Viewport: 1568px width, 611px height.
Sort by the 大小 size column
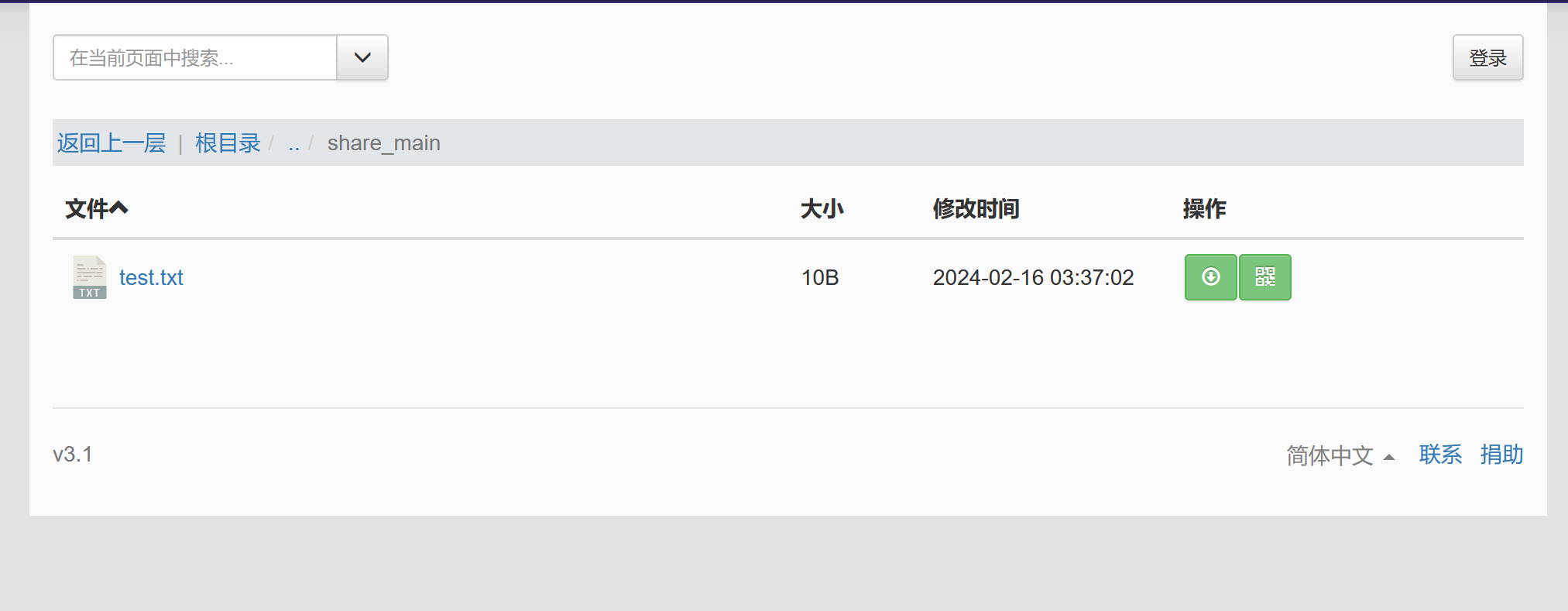click(x=822, y=208)
